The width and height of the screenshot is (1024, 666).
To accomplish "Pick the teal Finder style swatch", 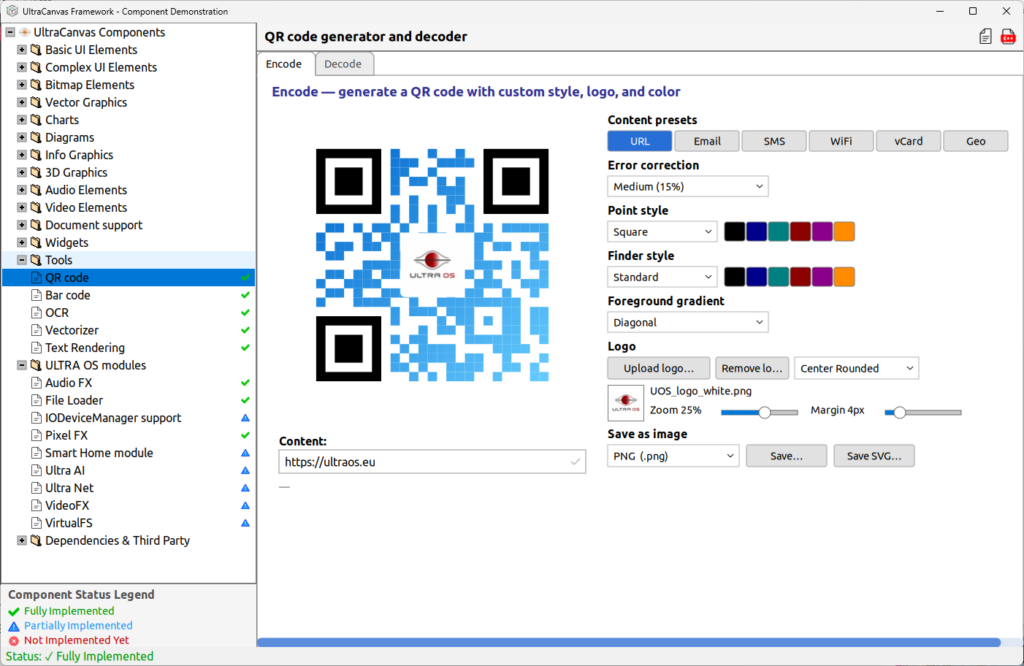I will (778, 277).
